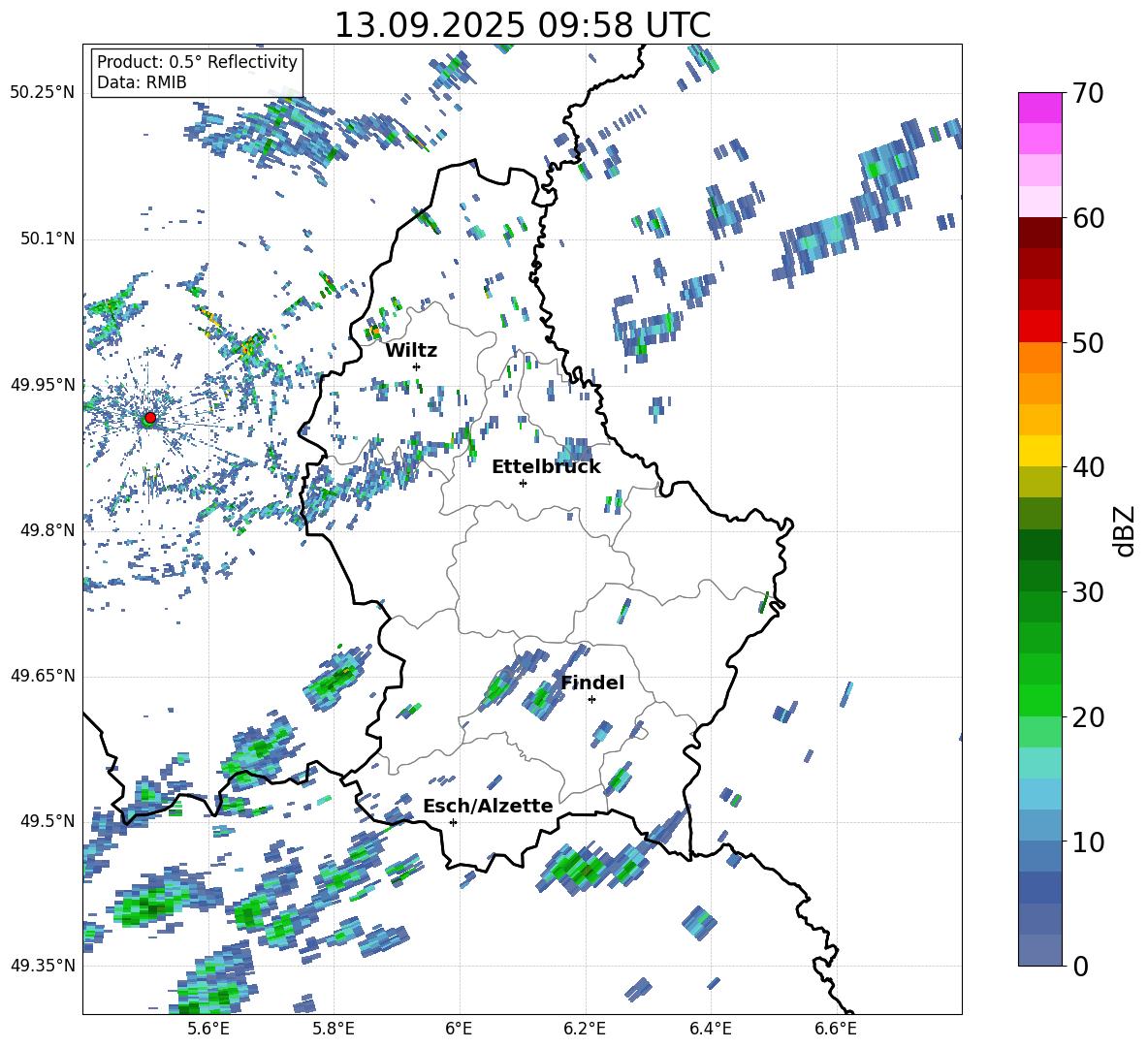The image size is (1148, 1048).
Task: Click the 50.25°N latitude axis label
Action: pyautogui.click(x=42, y=93)
